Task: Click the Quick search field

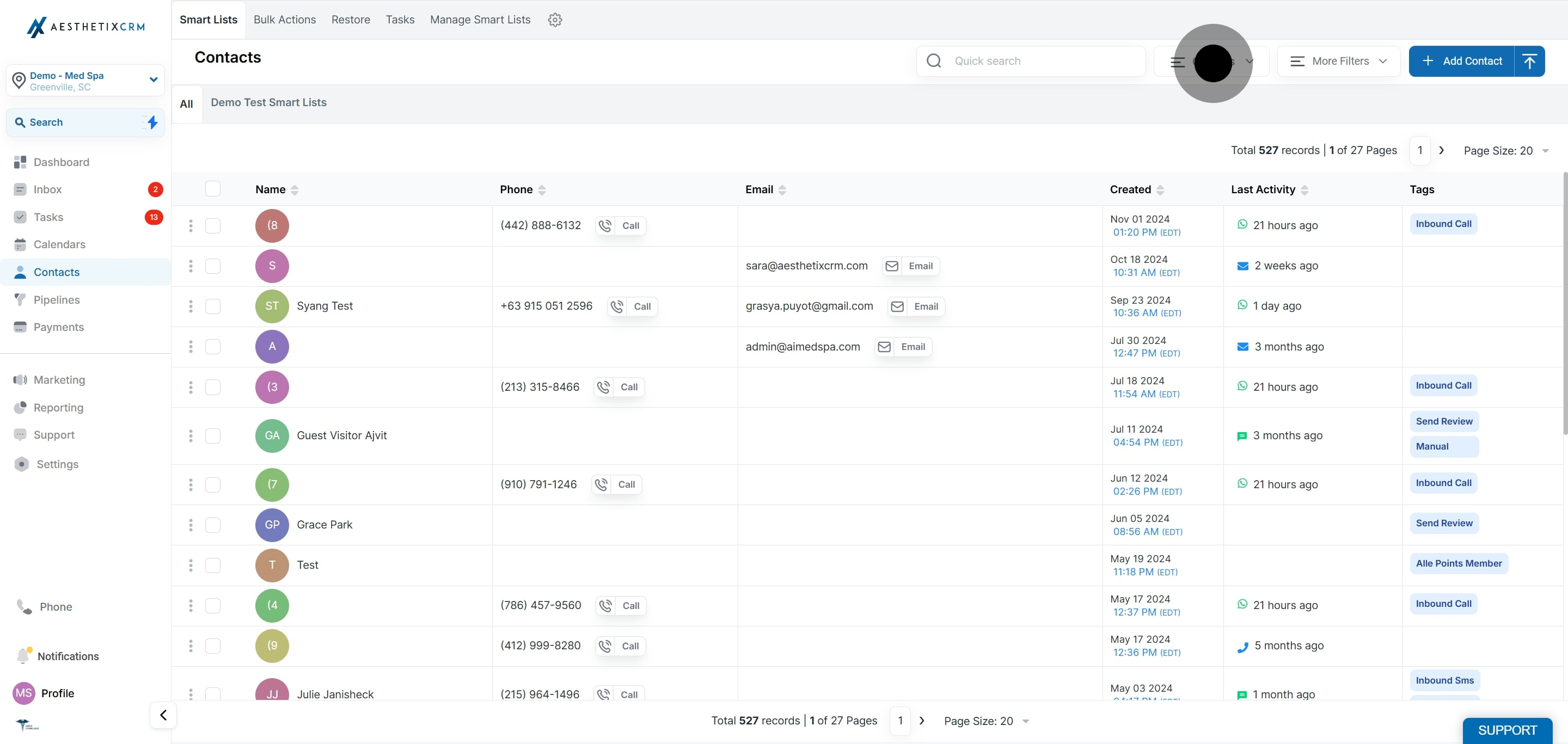Action: click(x=1031, y=61)
